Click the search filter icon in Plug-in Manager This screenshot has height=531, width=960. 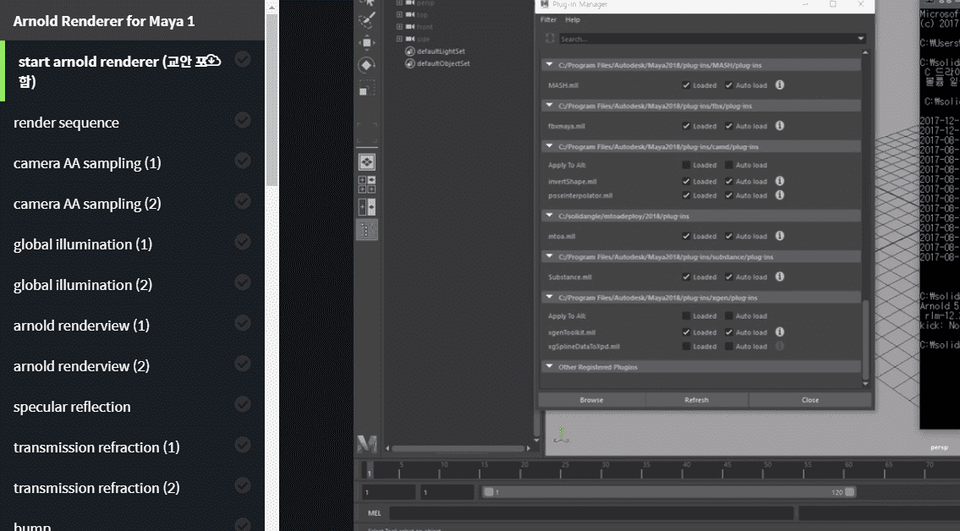pyautogui.click(x=550, y=39)
